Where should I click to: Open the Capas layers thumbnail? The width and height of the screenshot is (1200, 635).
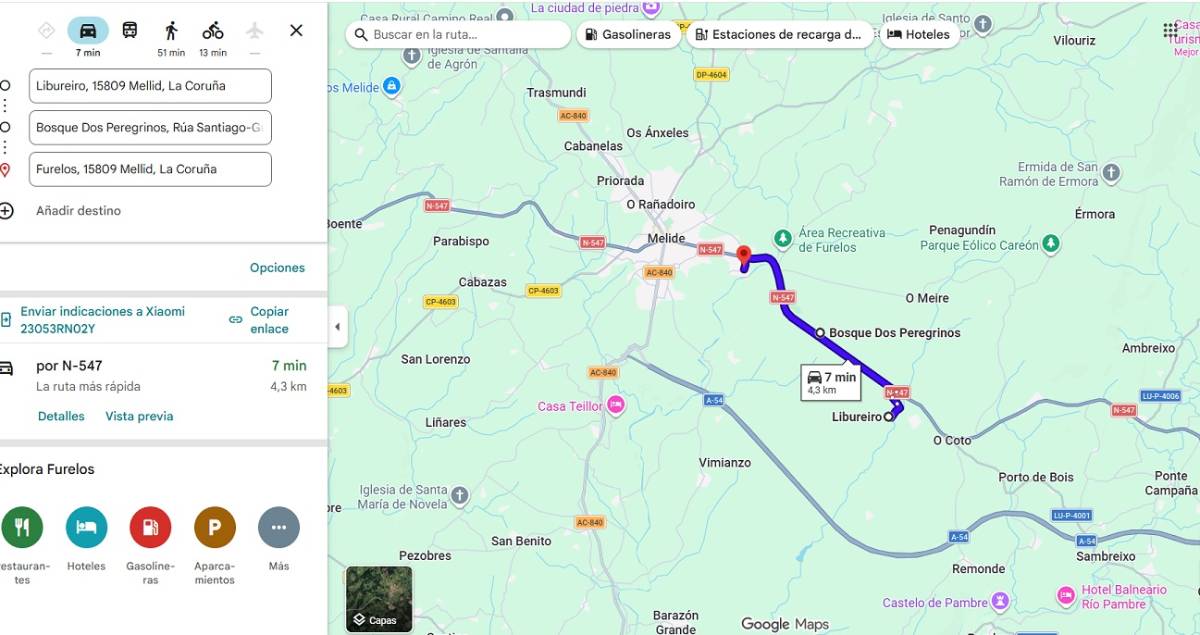point(379,599)
